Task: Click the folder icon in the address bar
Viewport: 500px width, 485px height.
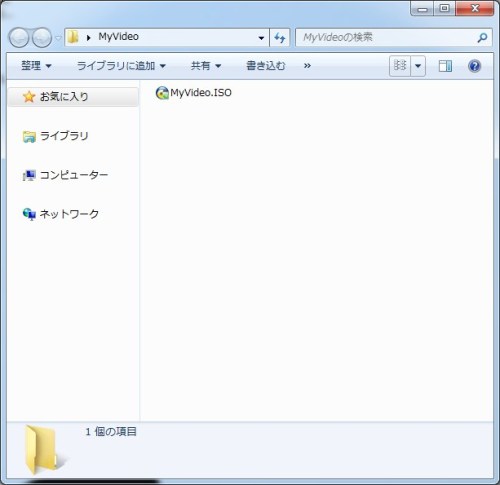Action: pyautogui.click(x=72, y=37)
